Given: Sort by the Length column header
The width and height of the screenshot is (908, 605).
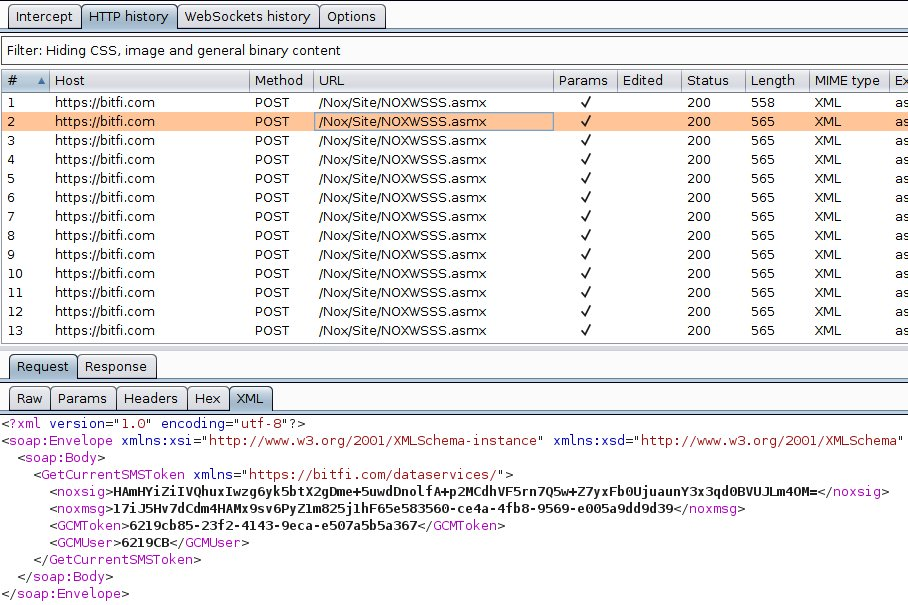Looking at the screenshot, I should 777,80.
